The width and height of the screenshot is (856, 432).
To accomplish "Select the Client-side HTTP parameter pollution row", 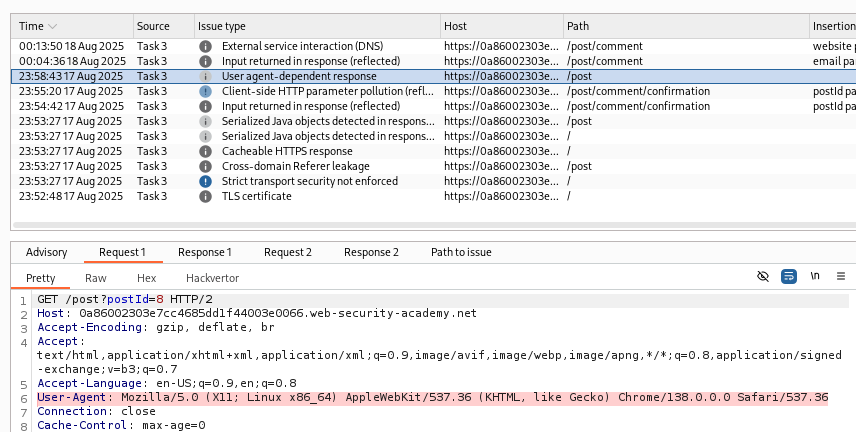I will click(x=433, y=91).
